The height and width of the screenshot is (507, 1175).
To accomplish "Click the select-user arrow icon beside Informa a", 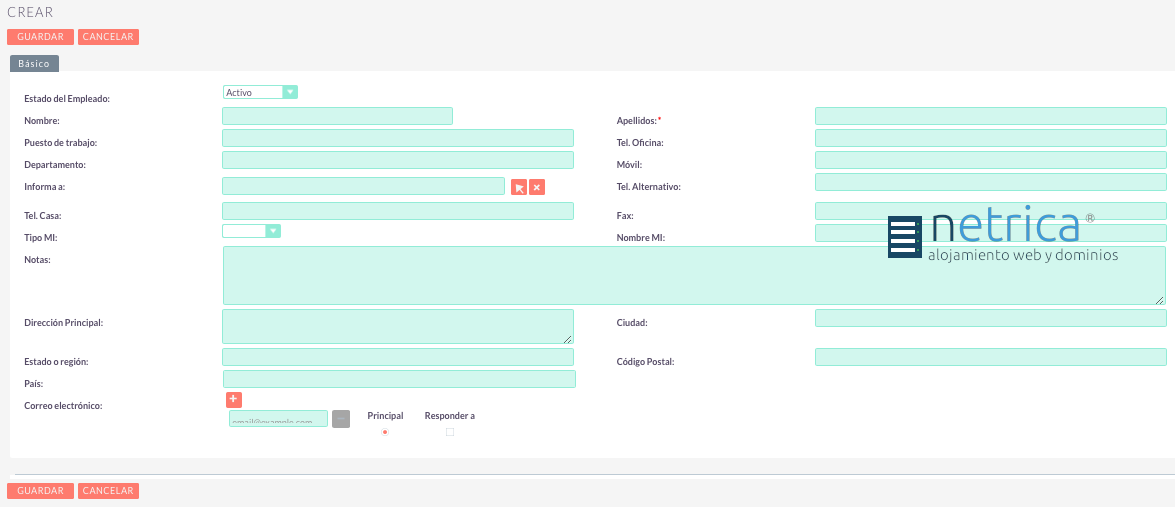I will coord(518,187).
